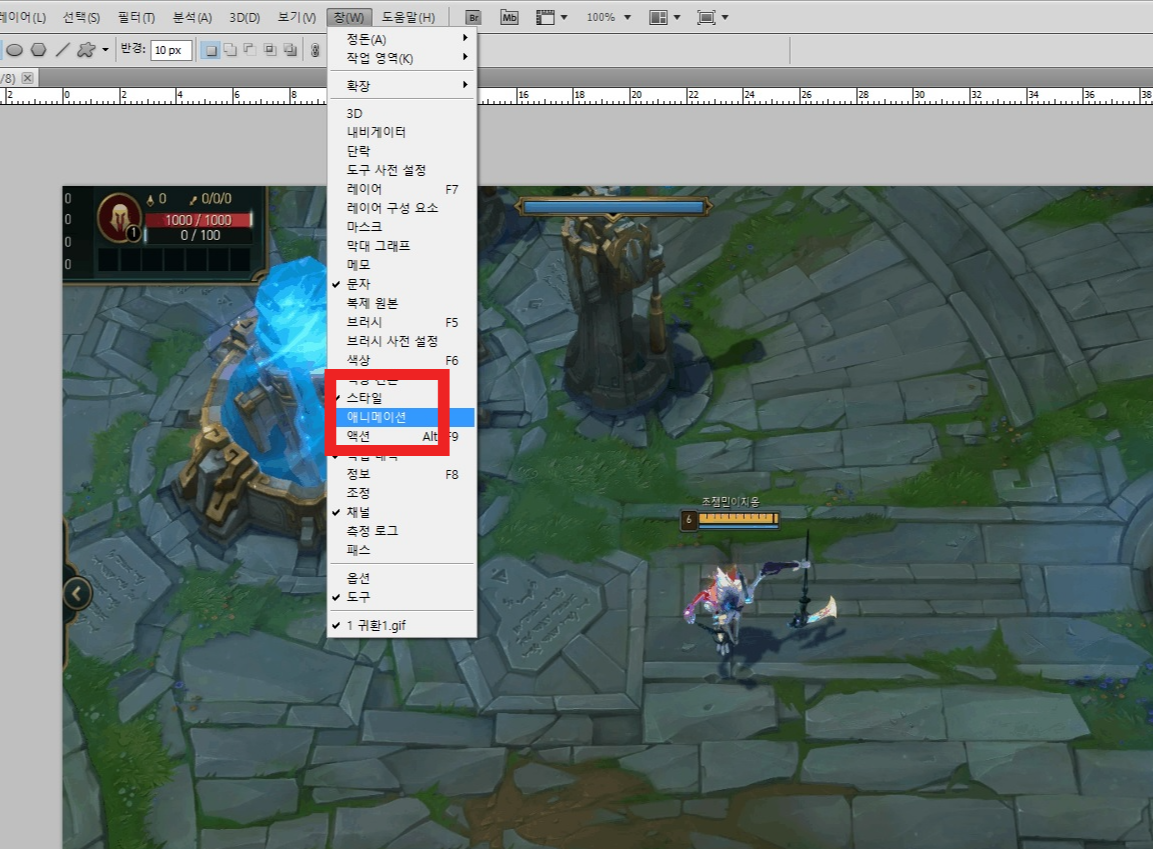Toggle the checked 스타일 panel entry
The image size is (1153, 849).
(x=402, y=398)
